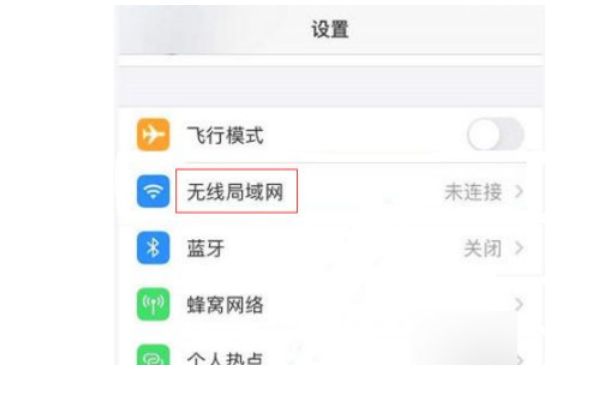Tap the blue Bluetooth icon
This screenshot has height=400, width=600.
click(153, 248)
